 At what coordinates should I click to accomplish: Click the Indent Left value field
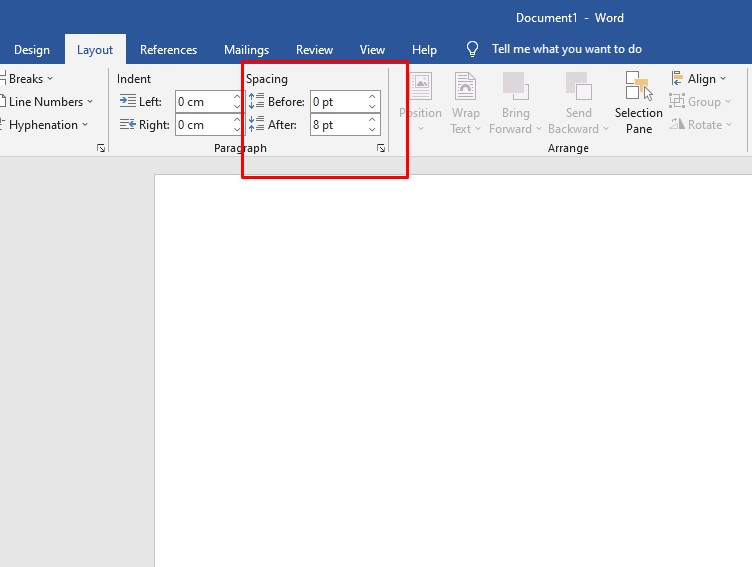(204, 102)
